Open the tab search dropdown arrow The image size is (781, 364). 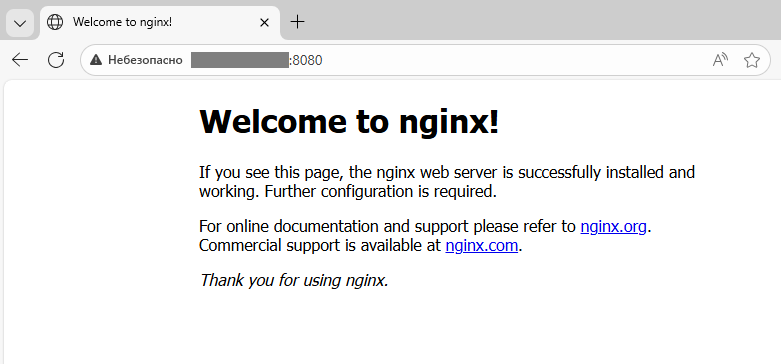[x=20, y=23]
